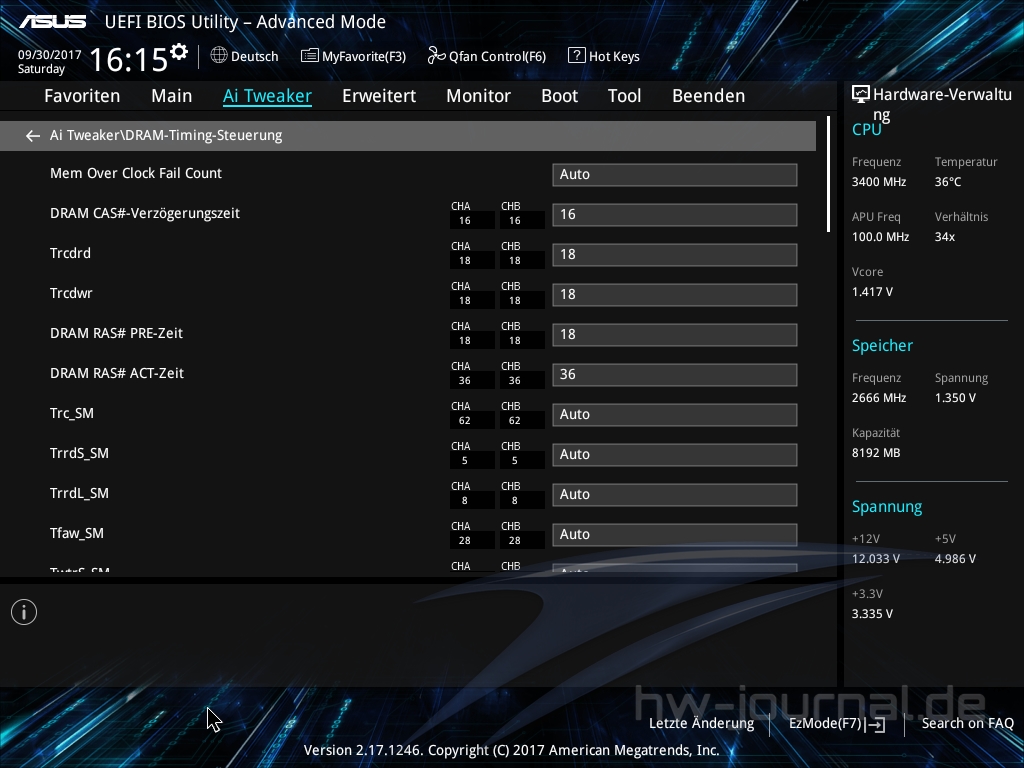The width and height of the screenshot is (1024, 768).
Task: Select the Ai Tweaker tab
Action: coord(267,96)
